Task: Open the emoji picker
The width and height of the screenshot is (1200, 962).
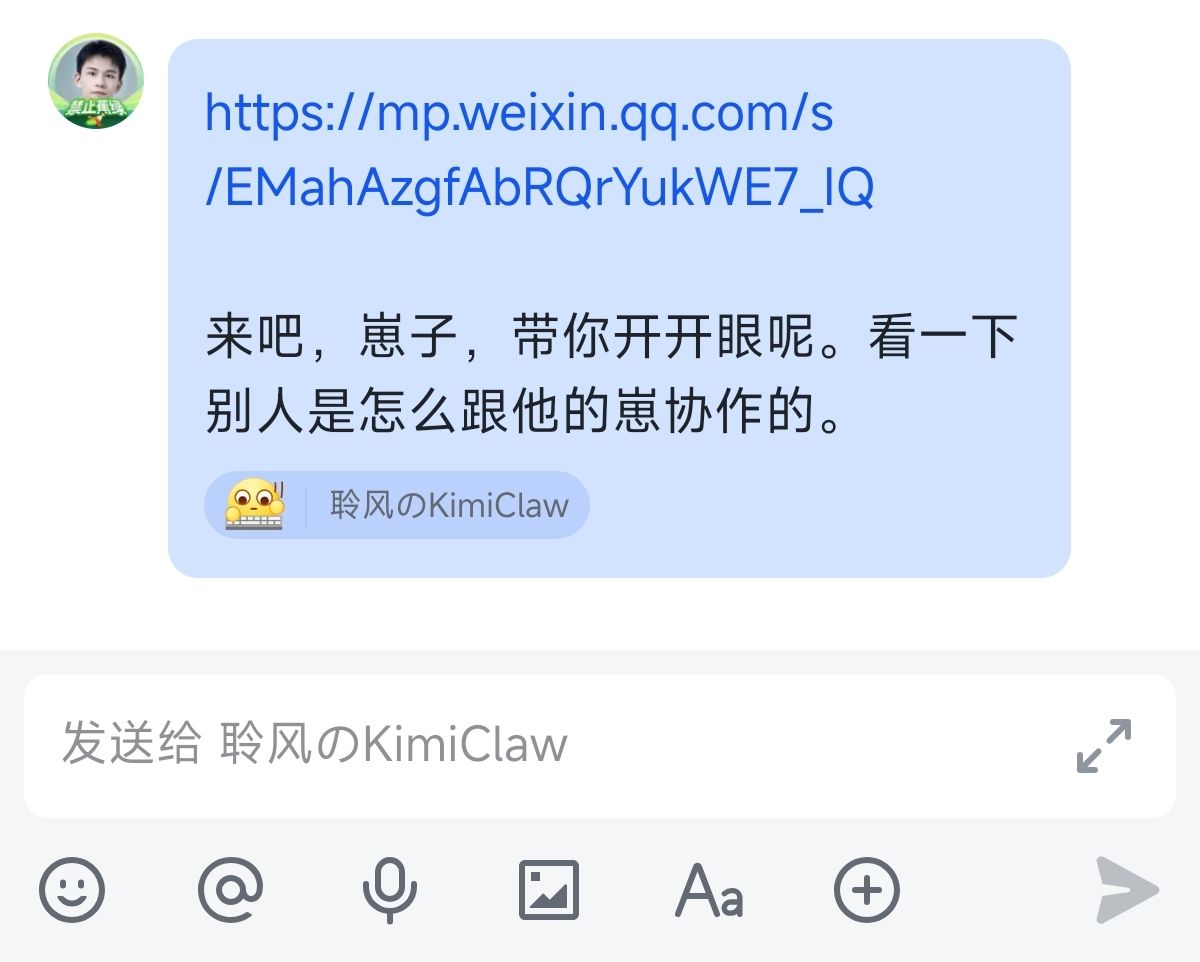Action: click(x=72, y=889)
